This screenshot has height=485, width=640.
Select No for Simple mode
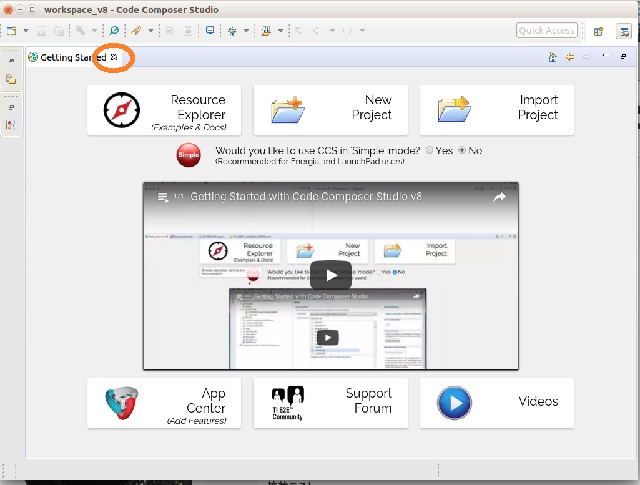[x=462, y=150]
